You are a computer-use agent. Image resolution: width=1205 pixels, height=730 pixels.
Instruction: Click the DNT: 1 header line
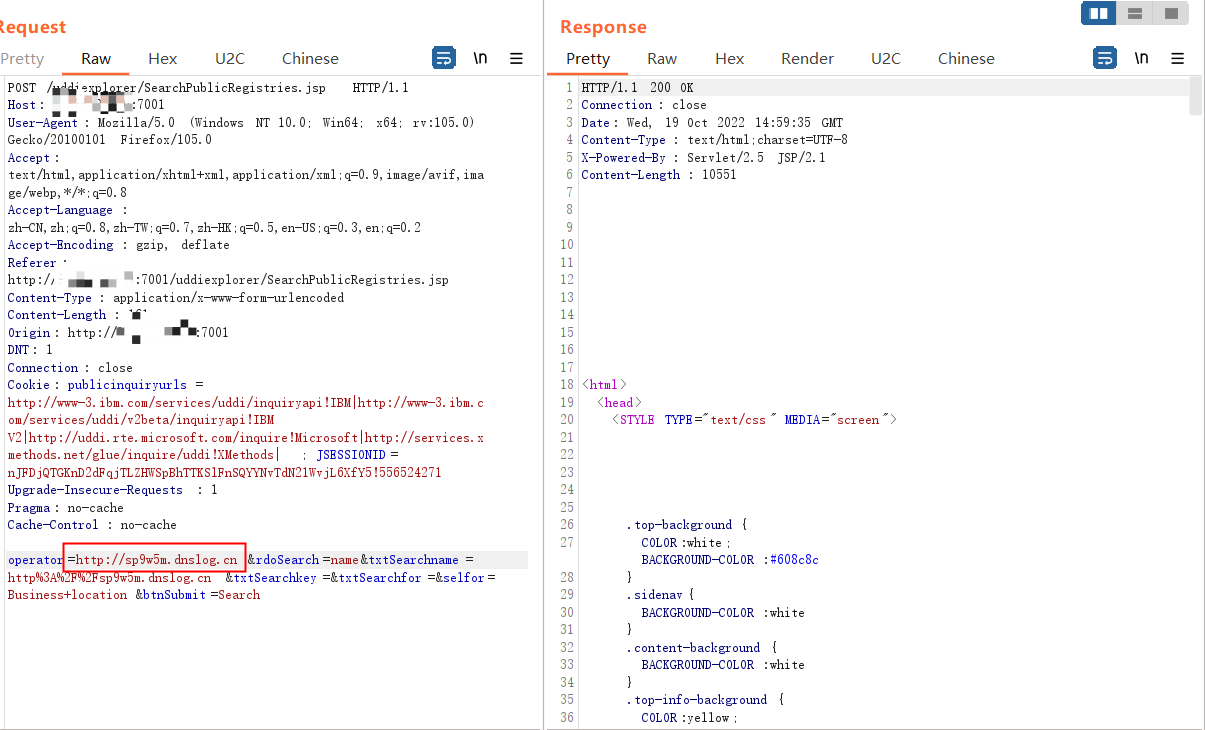pyautogui.click(x=30, y=350)
